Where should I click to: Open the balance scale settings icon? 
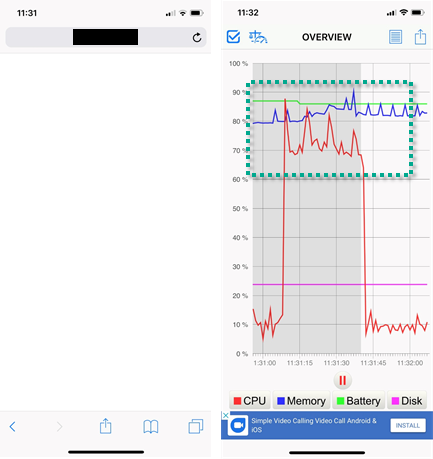pos(258,37)
